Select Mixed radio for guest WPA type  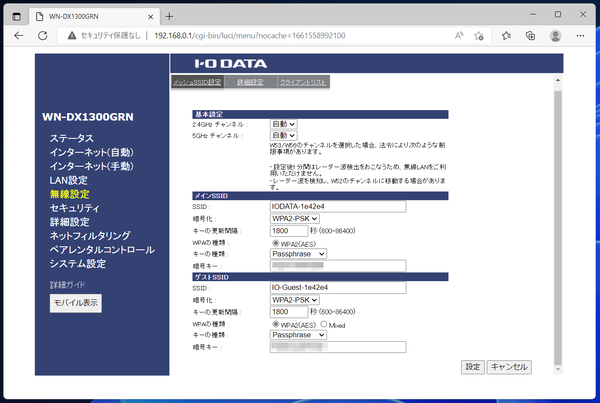pos(319,323)
